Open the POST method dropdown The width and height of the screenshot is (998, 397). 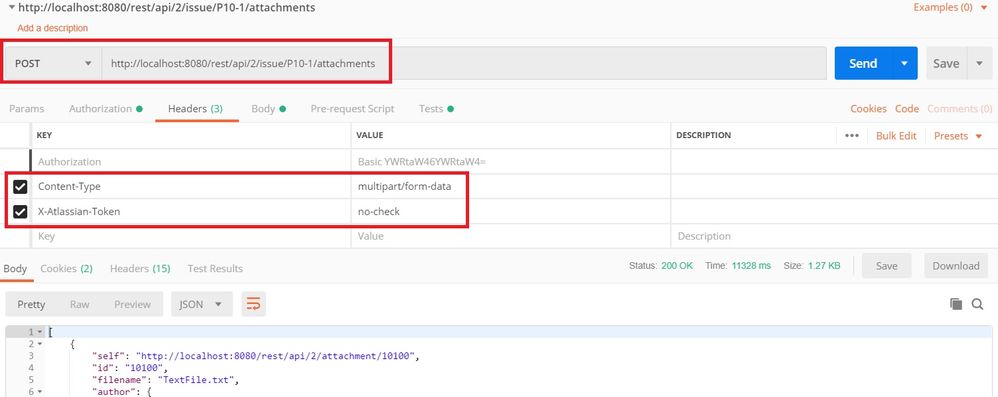pos(53,64)
